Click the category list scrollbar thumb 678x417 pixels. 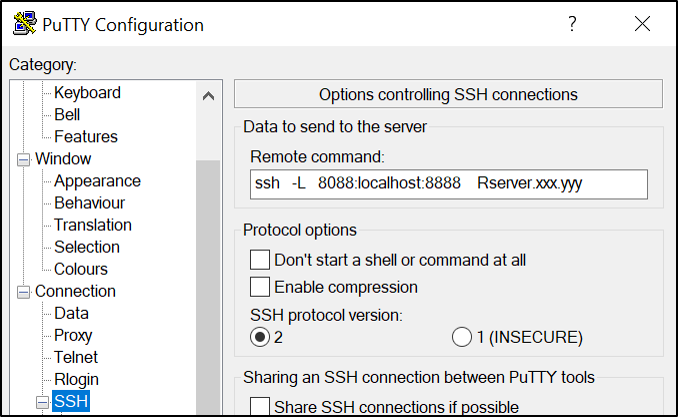click(x=208, y=288)
